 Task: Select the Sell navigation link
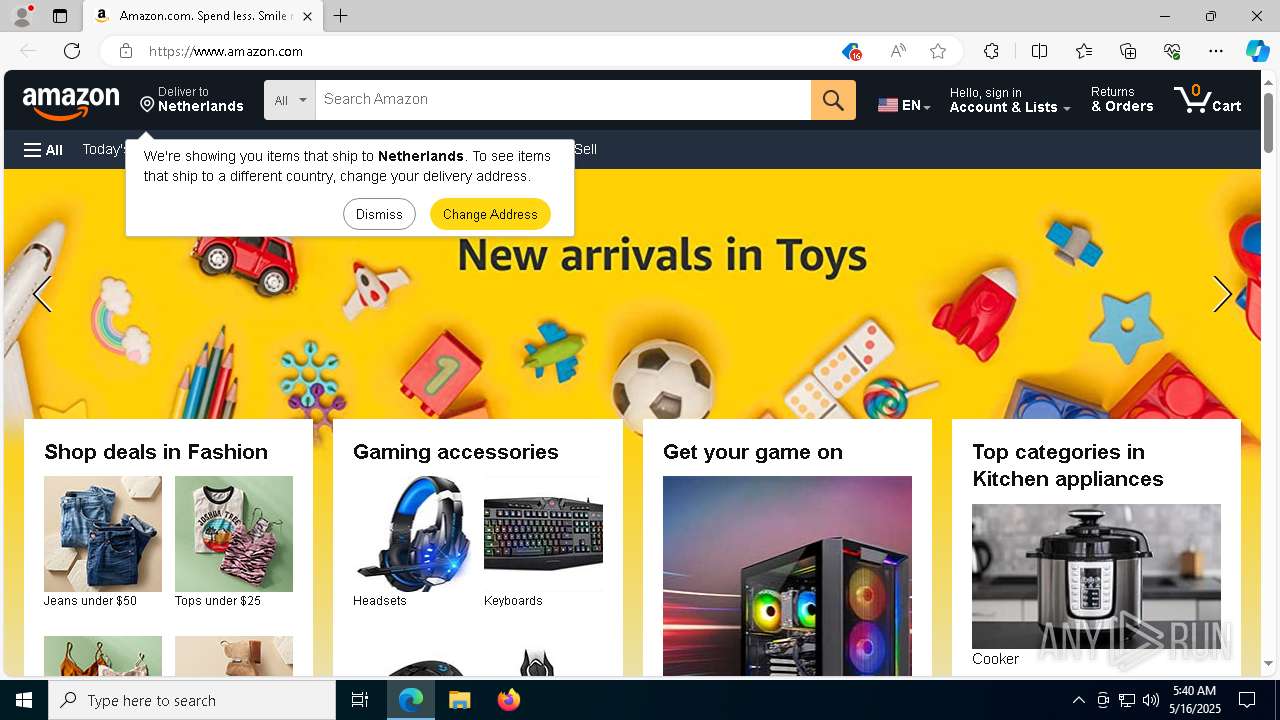point(586,149)
